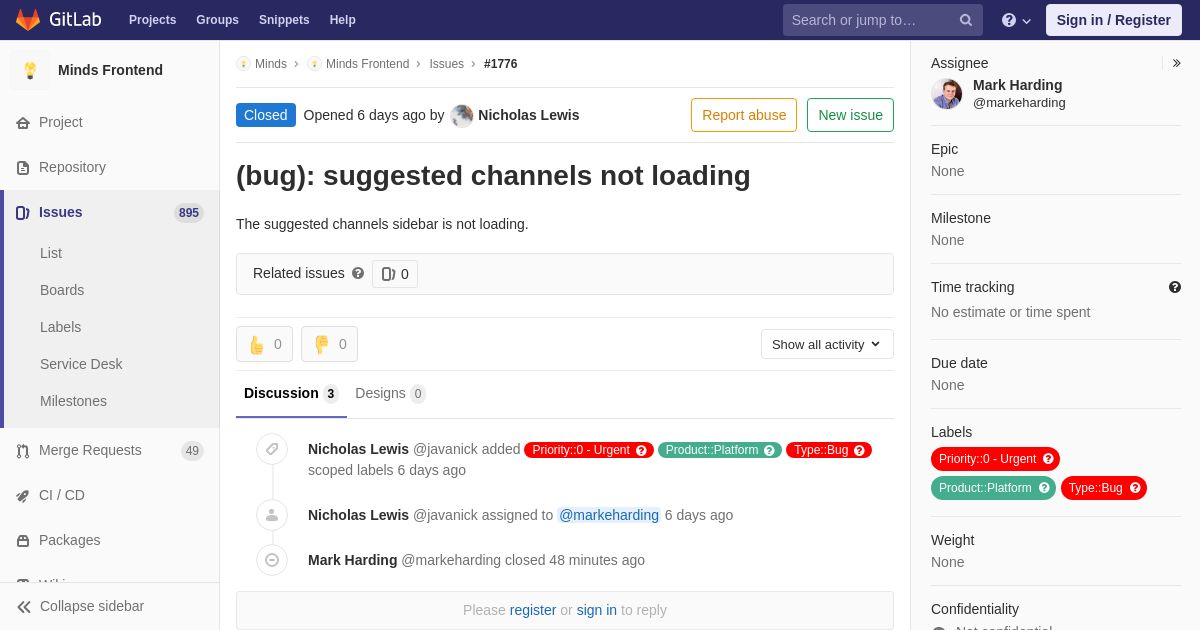1200x630 pixels.
Task: Open Service Desk in sidebar
Action: click(81, 365)
